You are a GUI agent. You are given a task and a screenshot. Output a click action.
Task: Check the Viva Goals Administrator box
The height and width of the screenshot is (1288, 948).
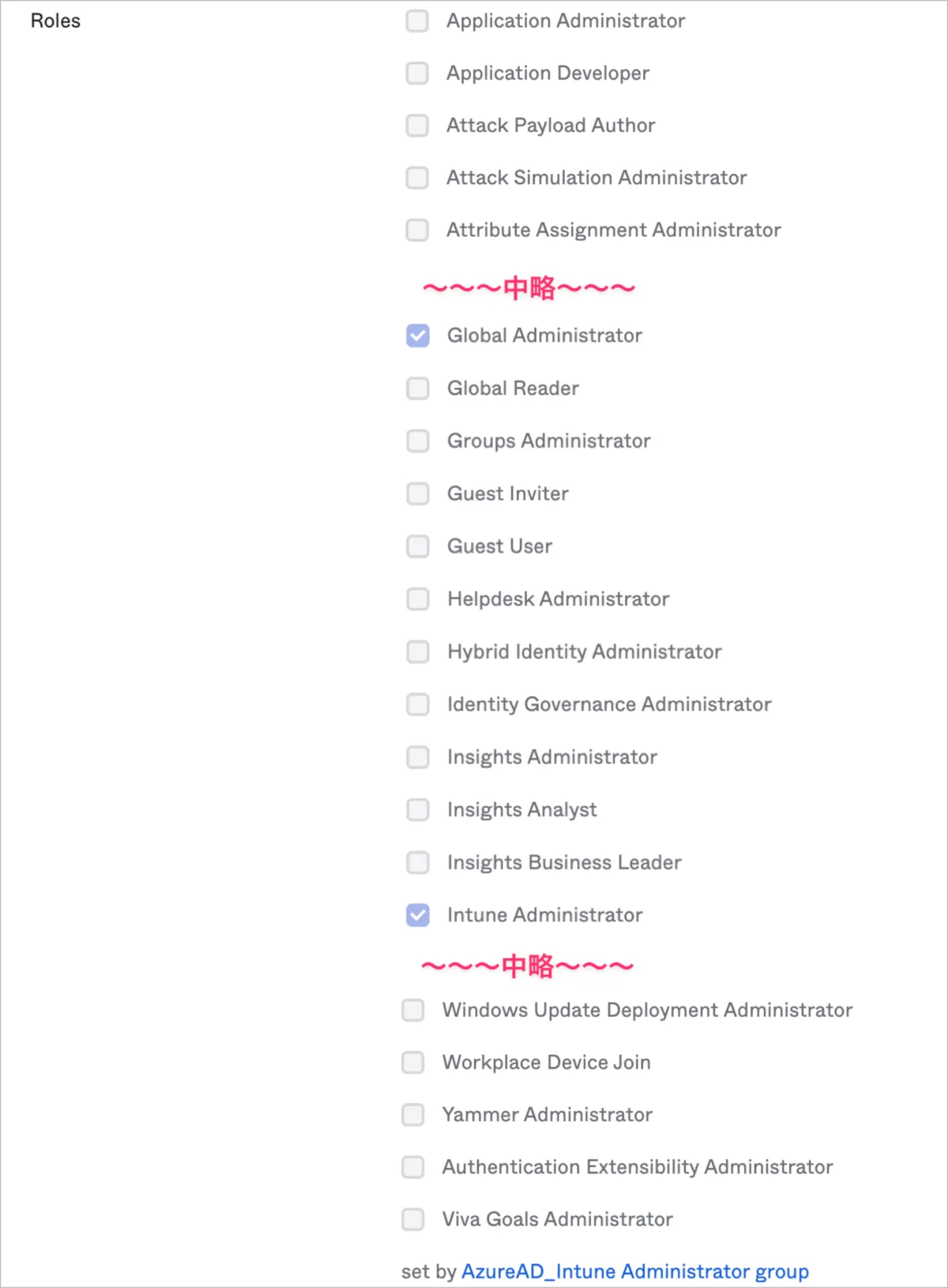[x=413, y=1219]
